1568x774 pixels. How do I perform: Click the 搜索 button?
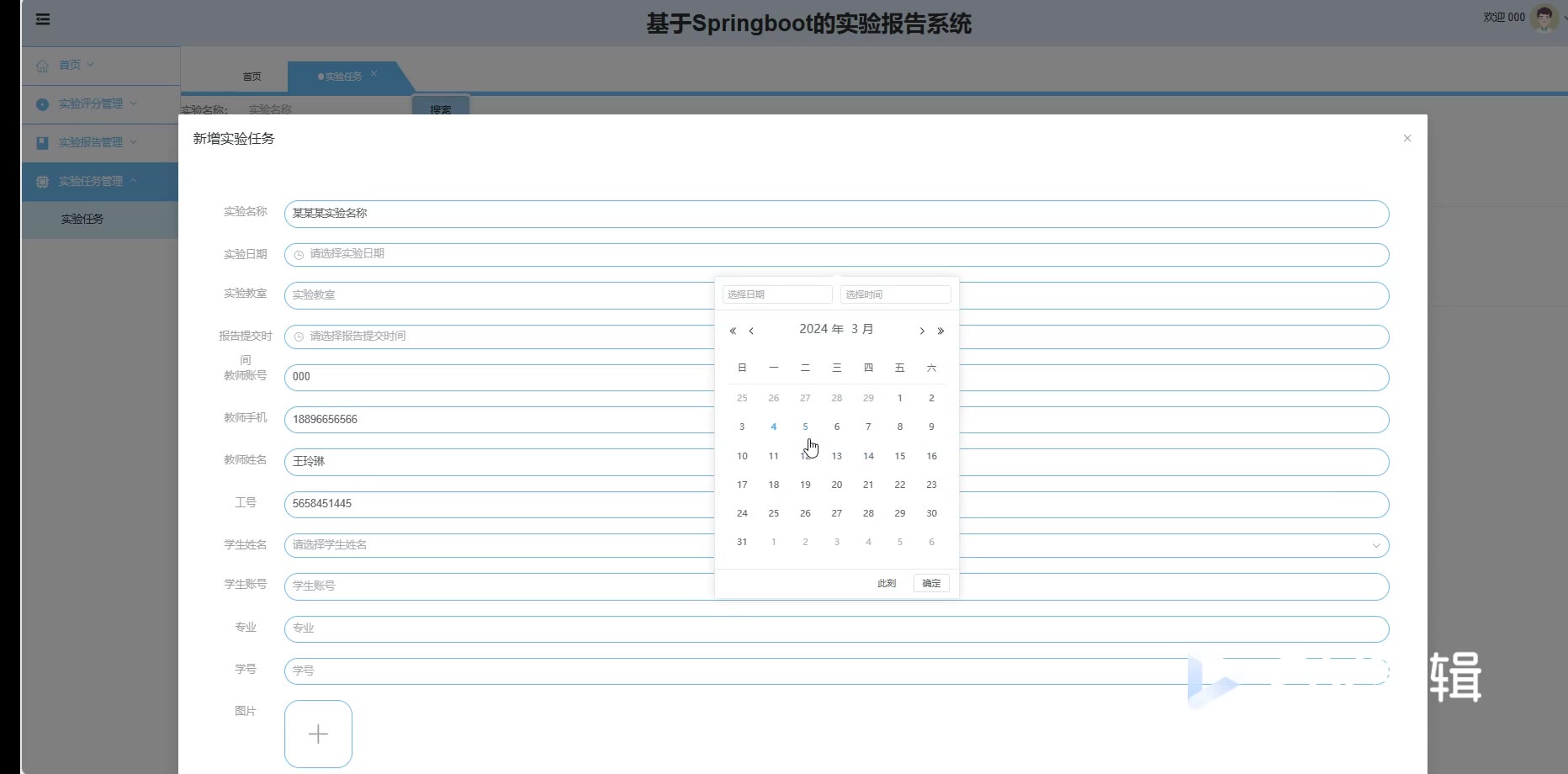point(441,108)
